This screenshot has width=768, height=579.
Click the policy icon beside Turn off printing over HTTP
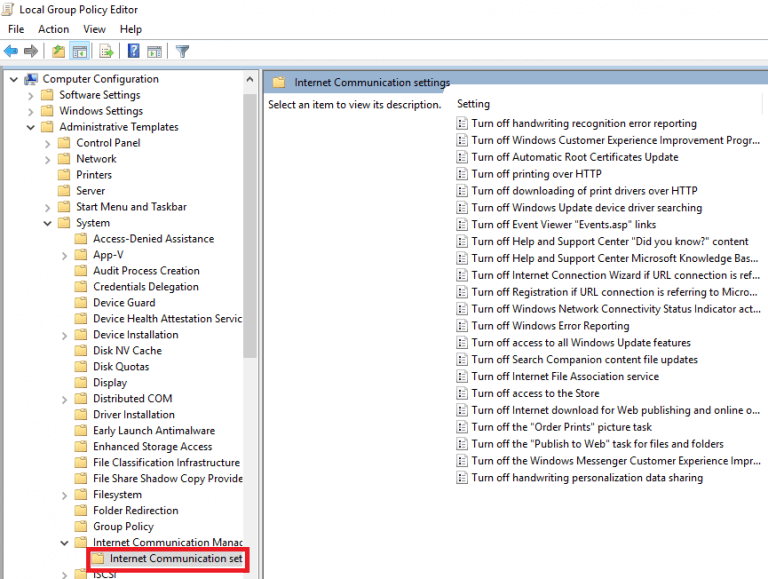coord(461,174)
